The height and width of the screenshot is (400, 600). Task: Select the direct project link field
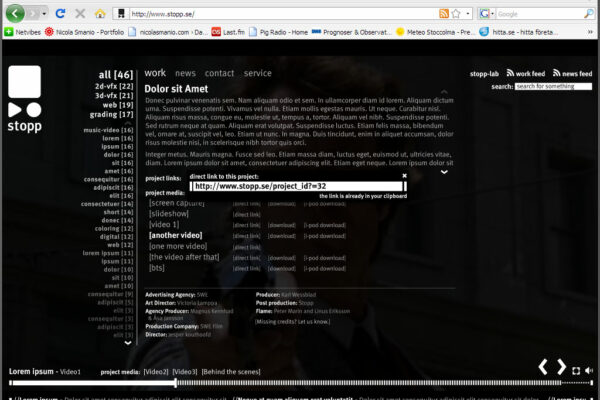point(298,186)
